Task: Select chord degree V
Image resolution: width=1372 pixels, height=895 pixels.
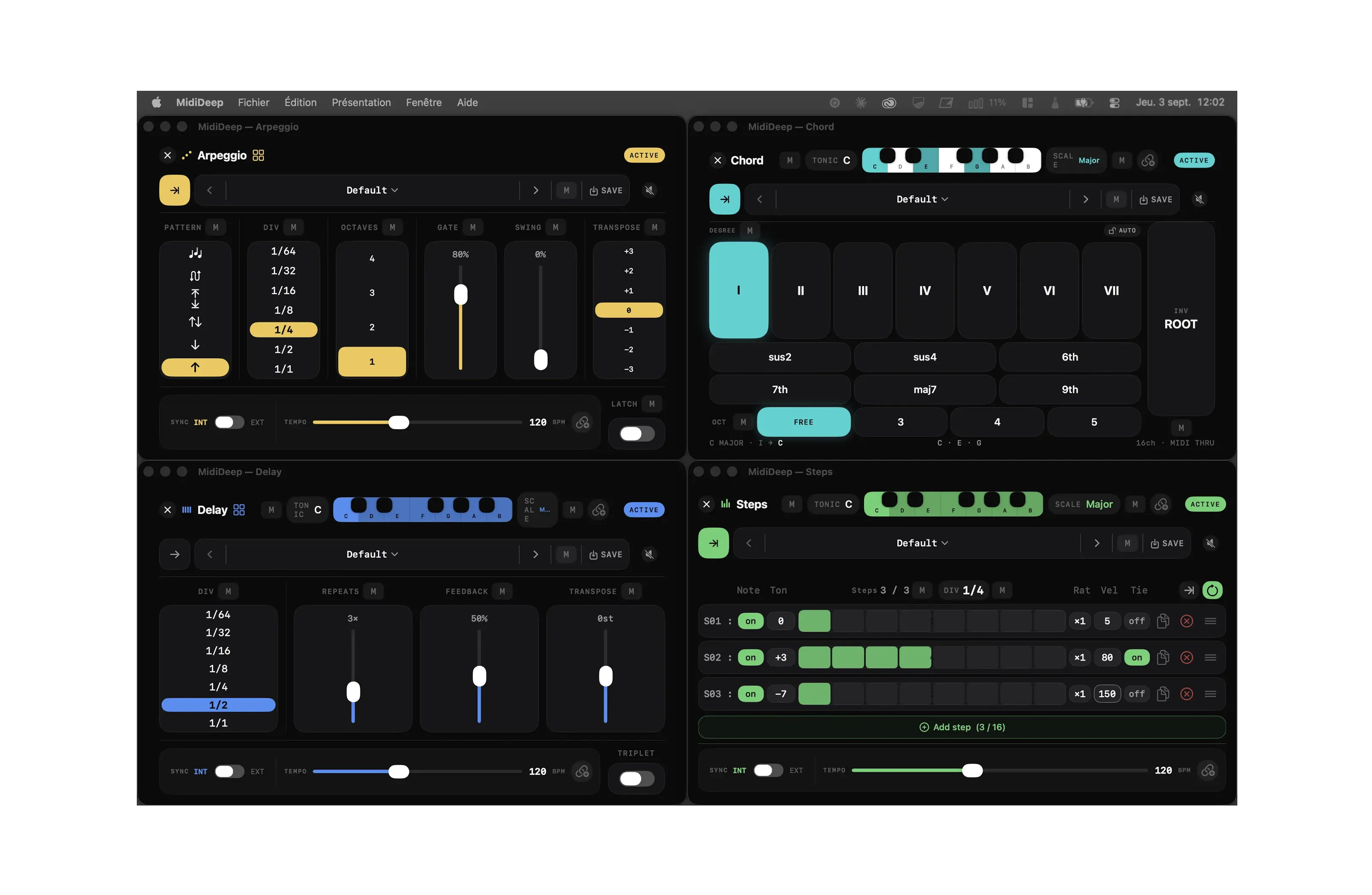Action: [987, 291]
